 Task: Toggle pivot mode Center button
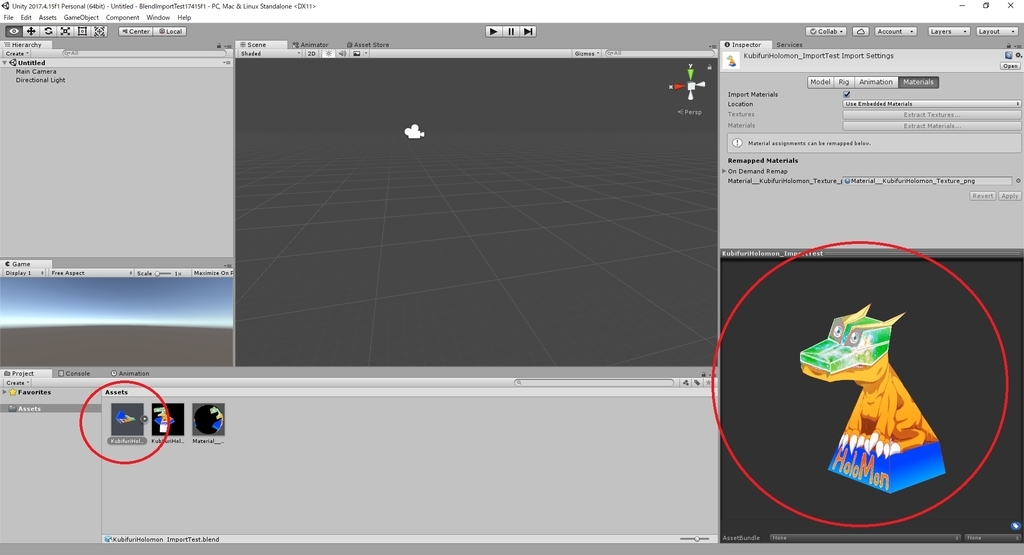pyautogui.click(x=136, y=31)
